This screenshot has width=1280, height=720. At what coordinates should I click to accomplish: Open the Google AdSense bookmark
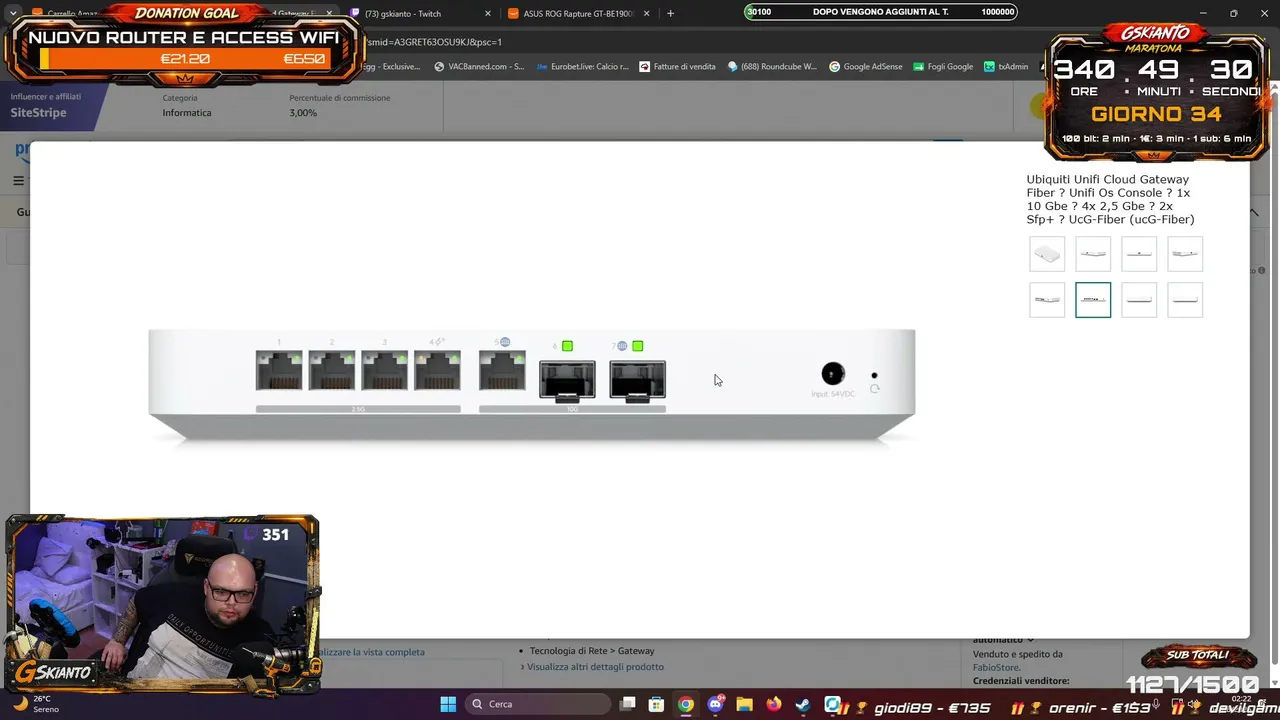pyautogui.click(x=866, y=67)
